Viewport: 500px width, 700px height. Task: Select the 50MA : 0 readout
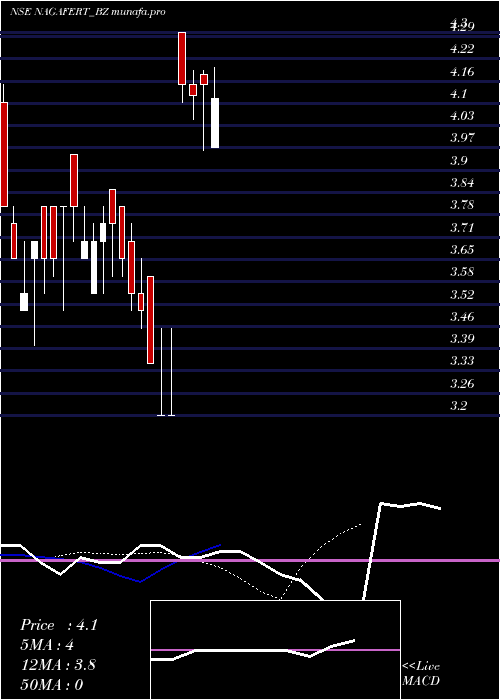tap(52, 684)
